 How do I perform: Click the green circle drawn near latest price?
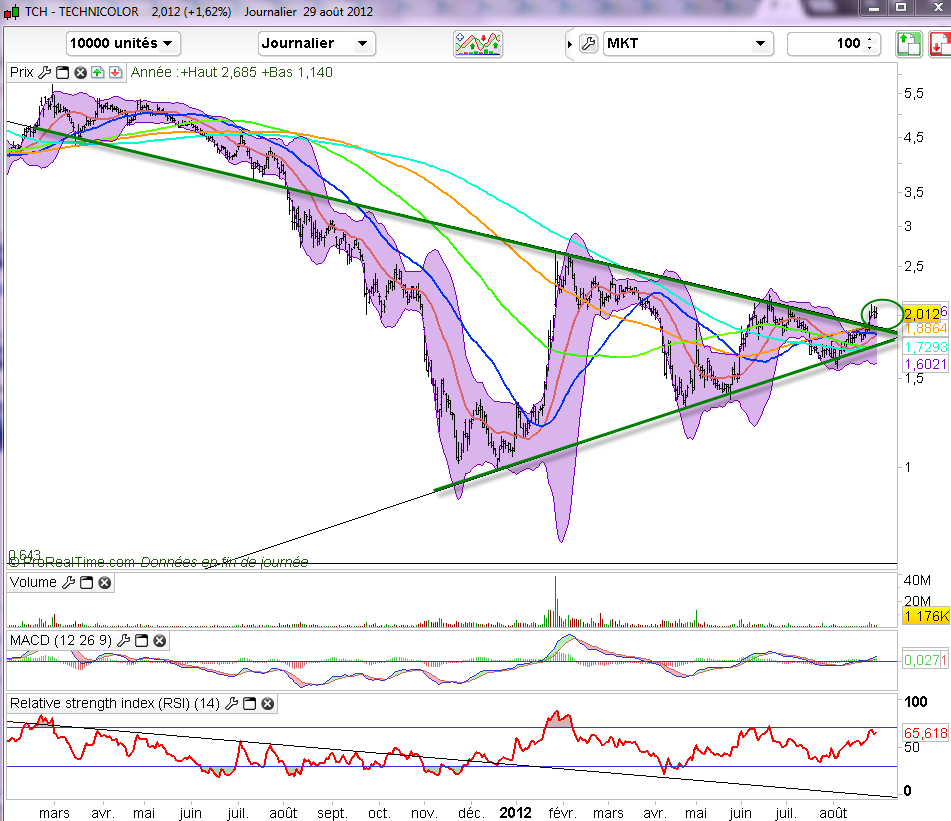click(x=882, y=311)
